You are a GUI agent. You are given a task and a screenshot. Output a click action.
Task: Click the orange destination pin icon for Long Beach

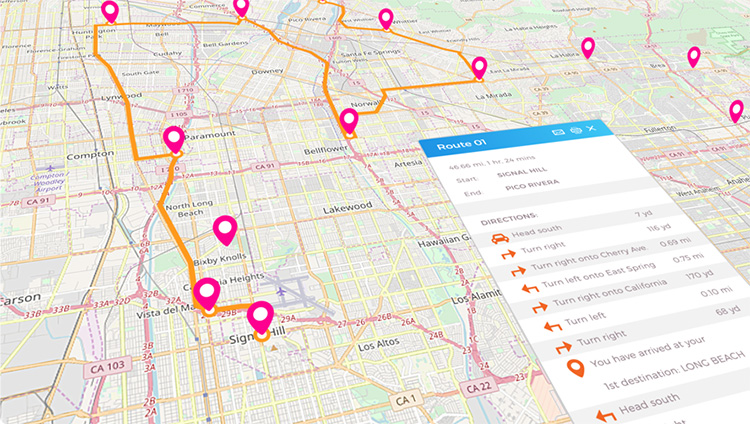(x=576, y=368)
